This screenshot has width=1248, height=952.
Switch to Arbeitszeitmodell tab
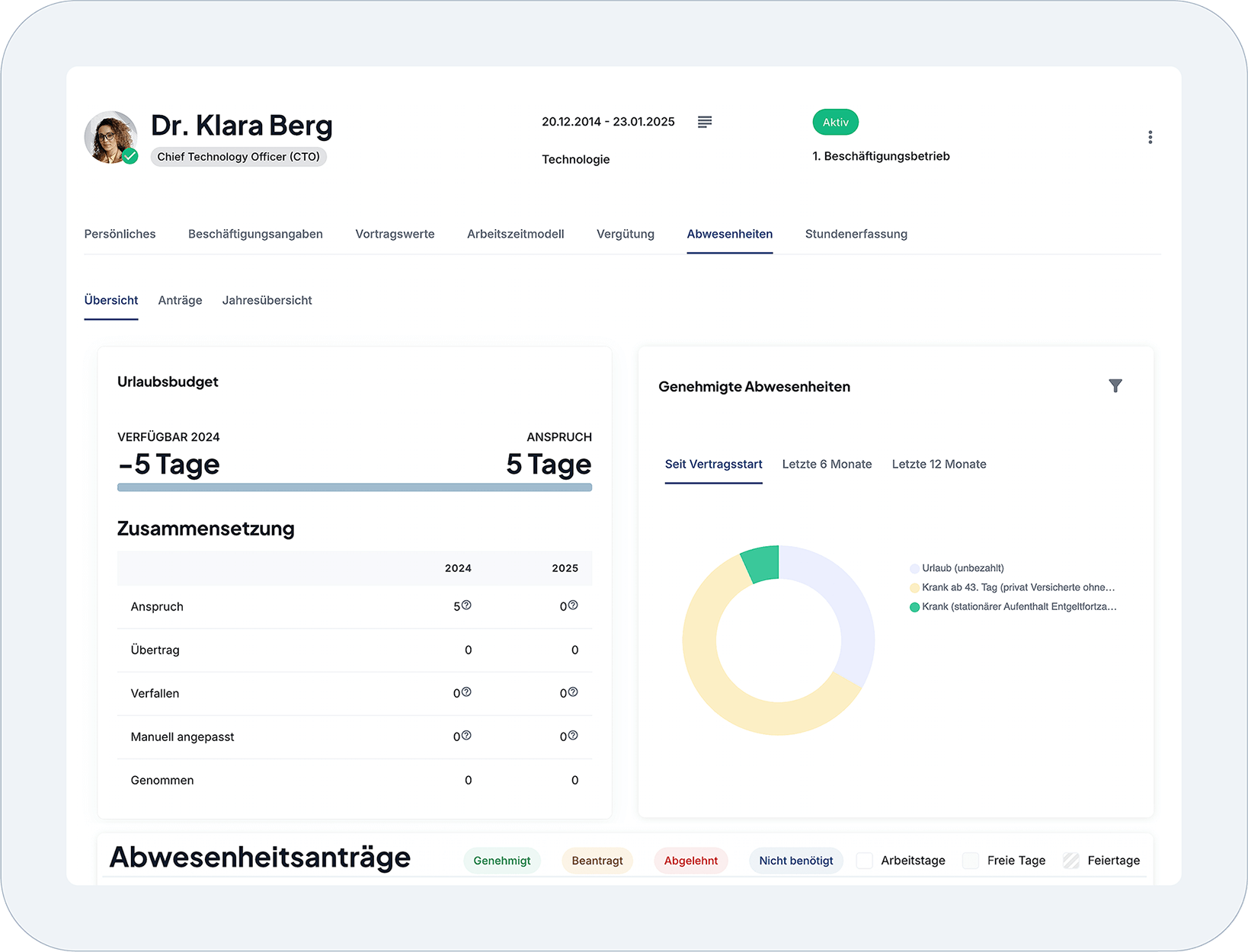516,234
